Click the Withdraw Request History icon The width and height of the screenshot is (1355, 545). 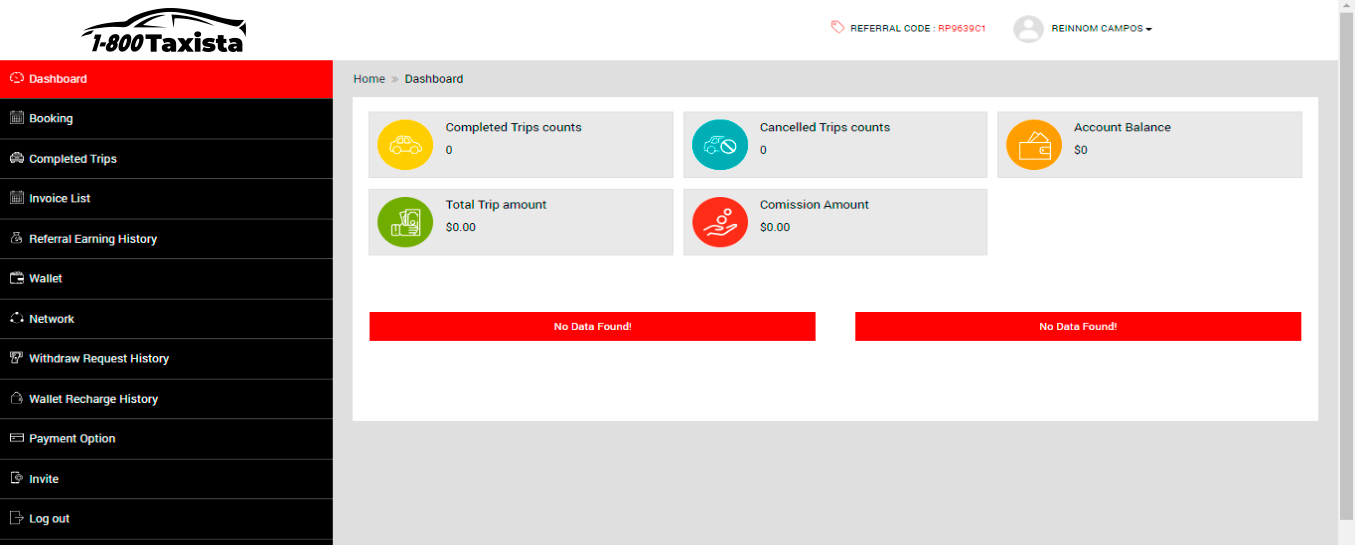(x=16, y=358)
